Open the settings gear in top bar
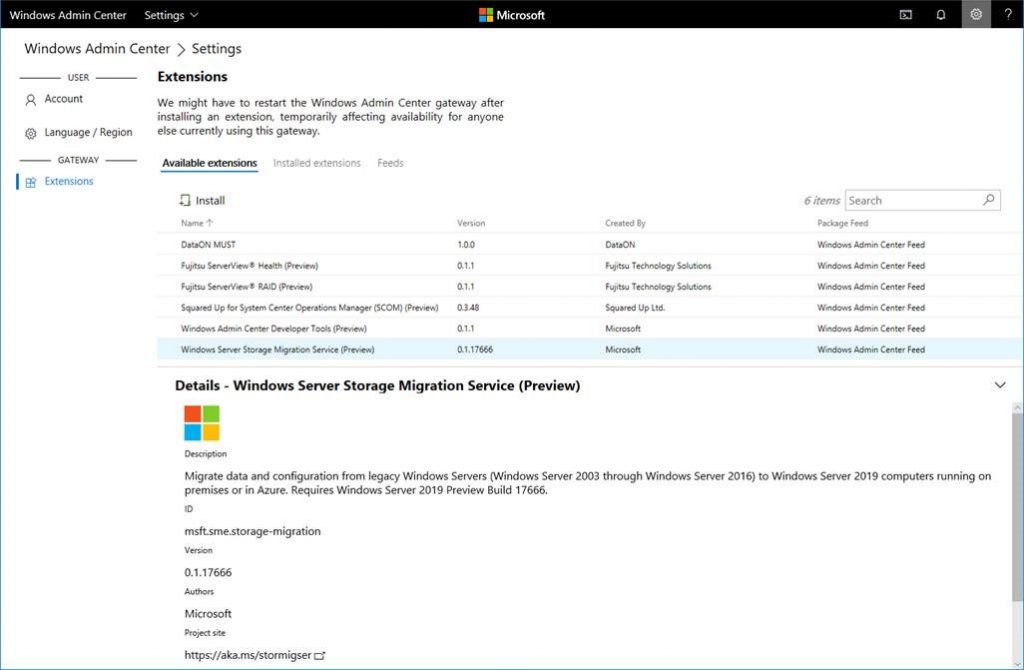This screenshot has height=670, width=1024. click(x=976, y=14)
